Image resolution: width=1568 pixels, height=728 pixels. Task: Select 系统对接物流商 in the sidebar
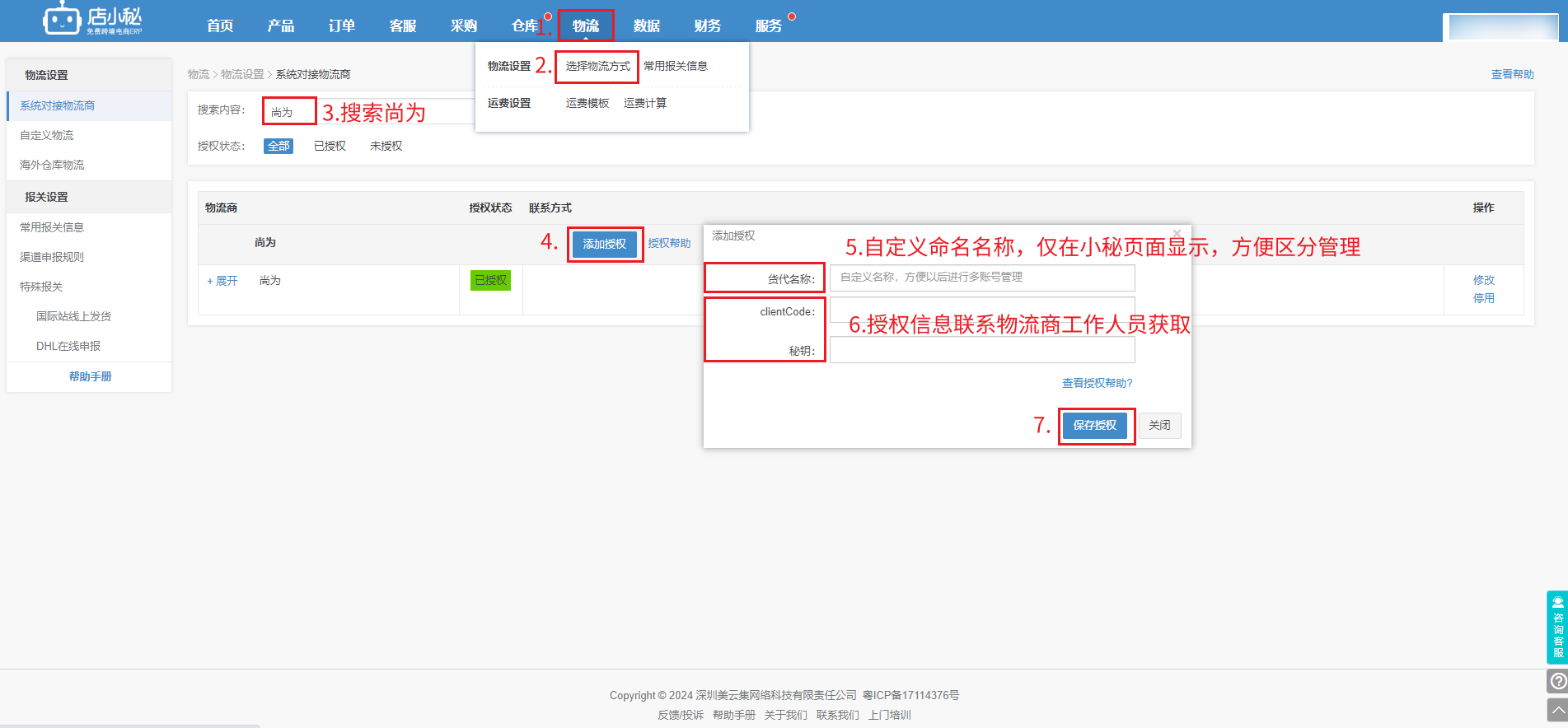[89, 105]
